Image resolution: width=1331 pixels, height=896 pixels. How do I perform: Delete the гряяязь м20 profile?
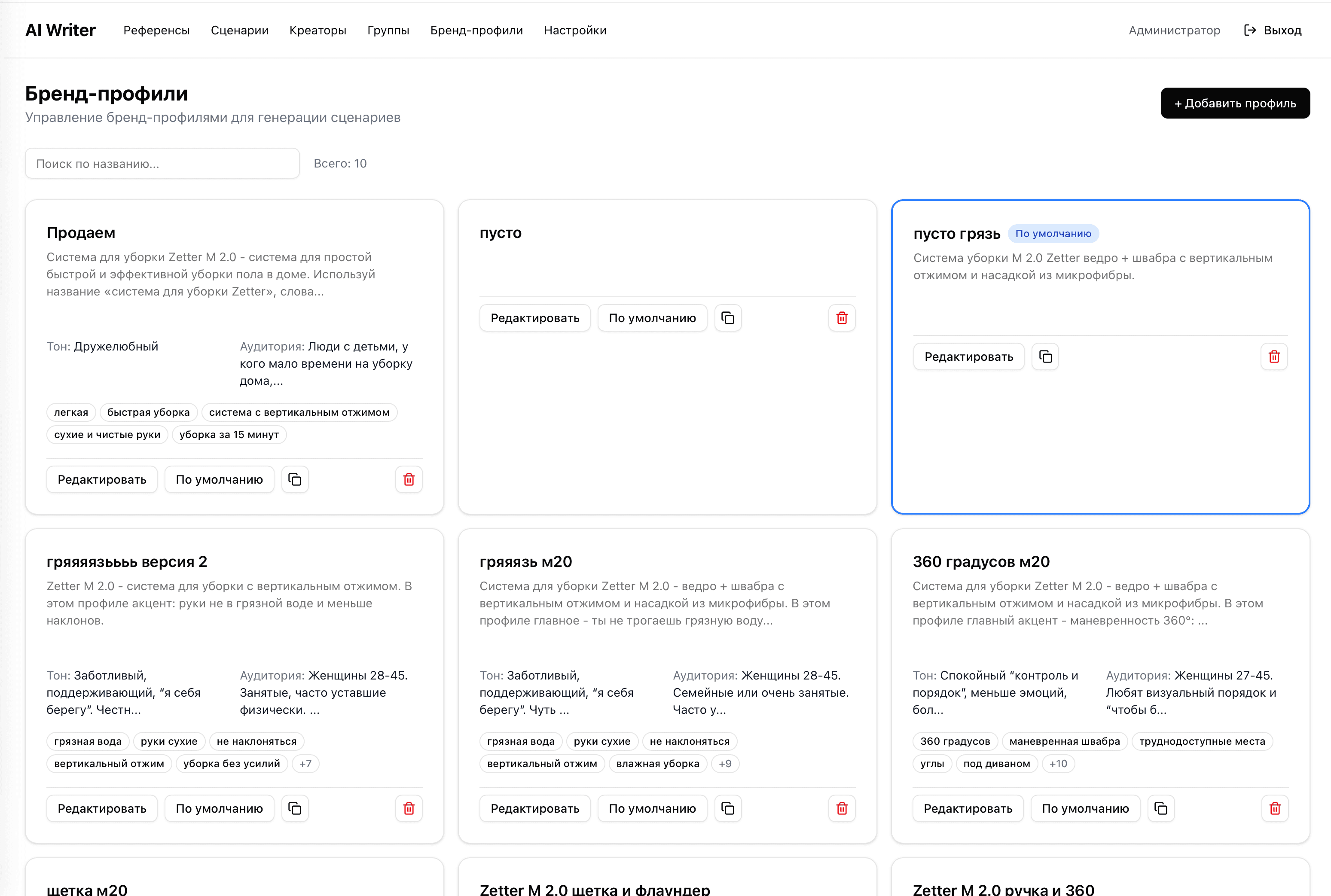842,808
